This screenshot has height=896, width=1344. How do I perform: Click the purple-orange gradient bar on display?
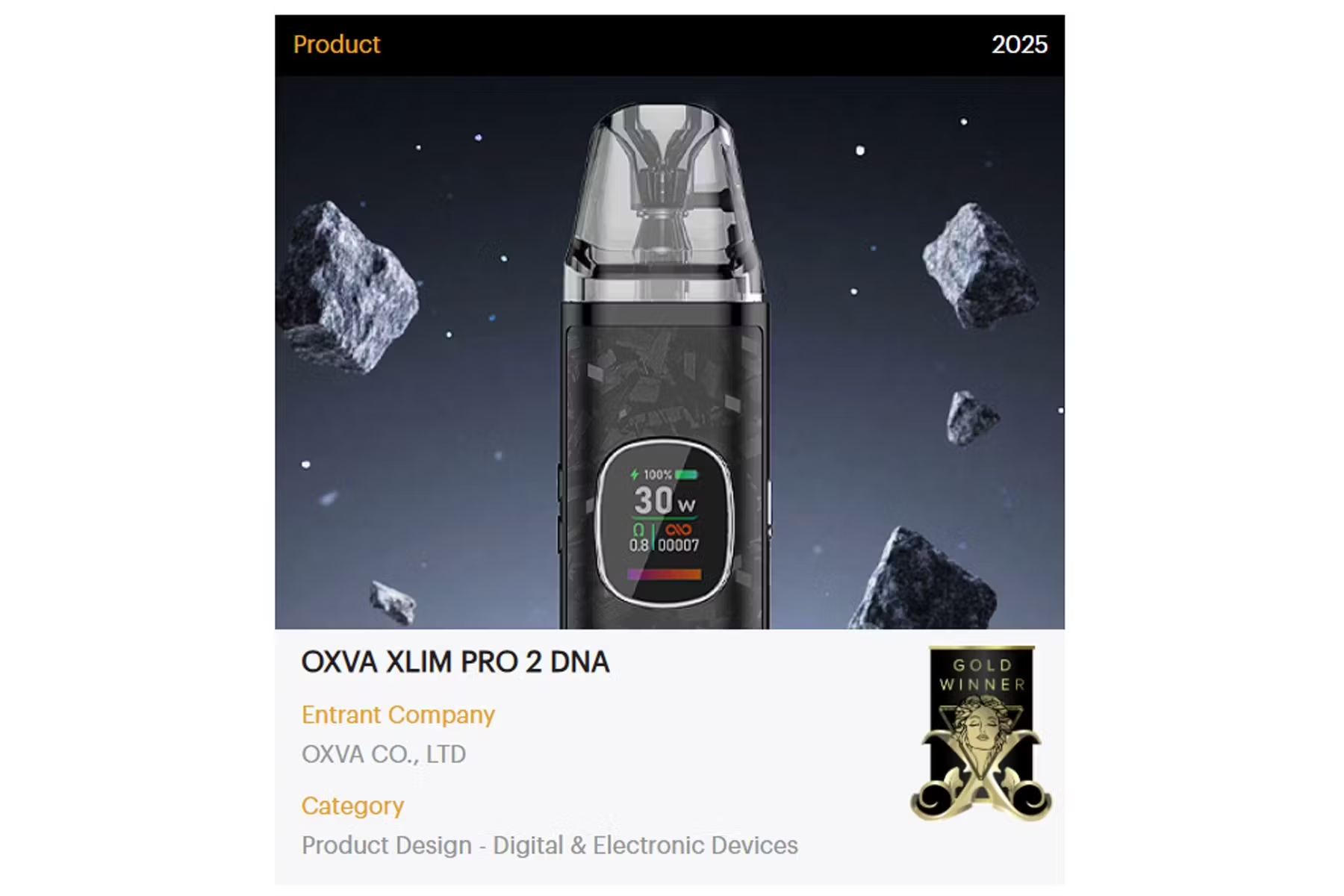click(664, 574)
